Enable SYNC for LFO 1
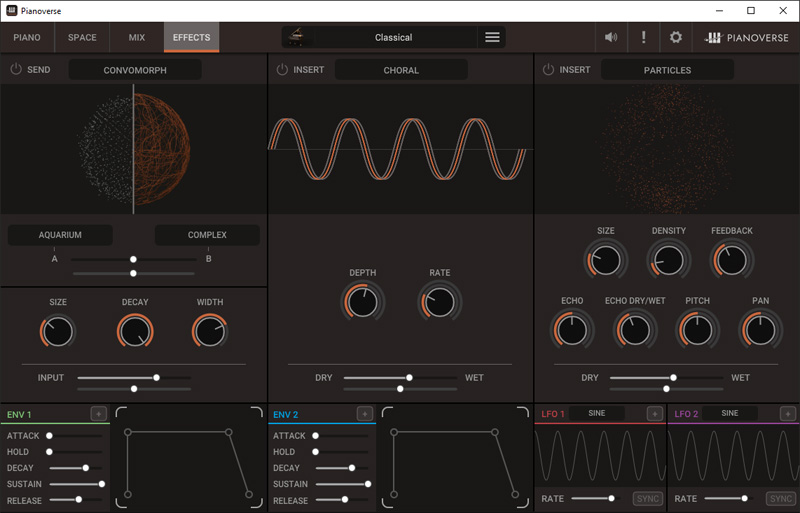The image size is (800, 513). point(646,498)
